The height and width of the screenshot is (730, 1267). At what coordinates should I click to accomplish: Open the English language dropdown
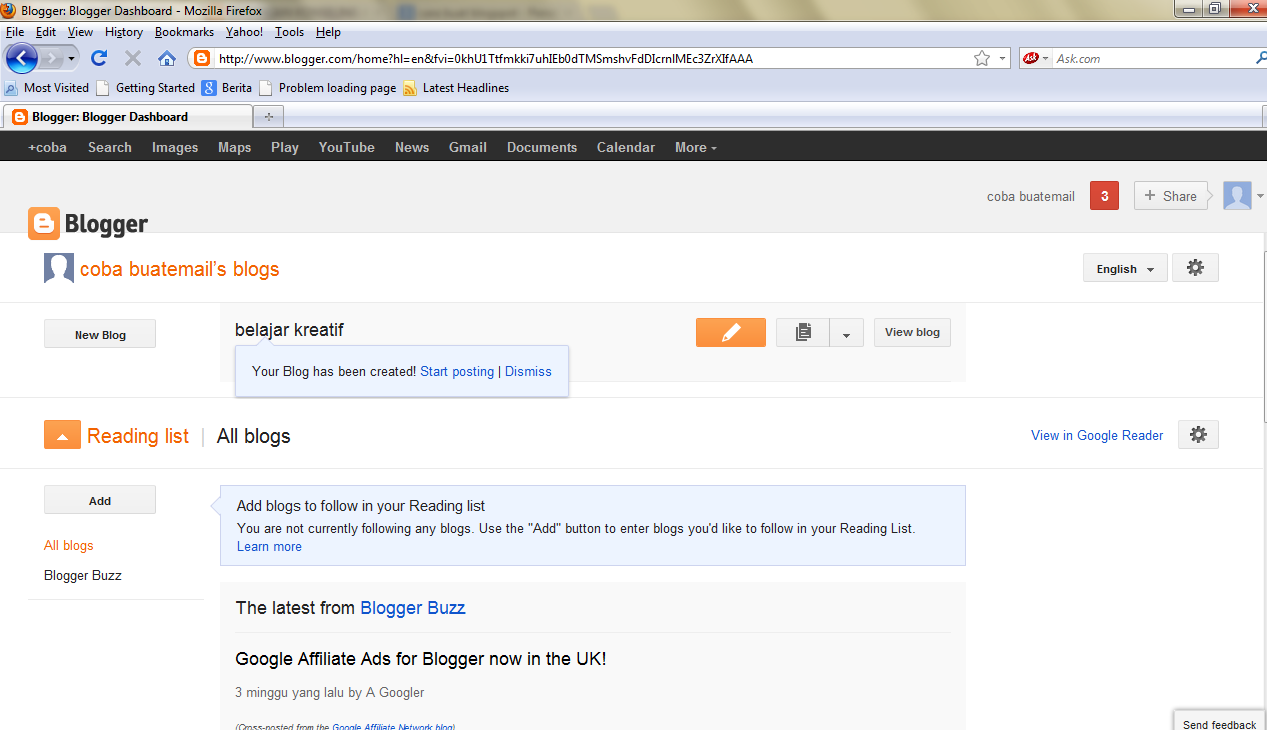(x=1125, y=268)
